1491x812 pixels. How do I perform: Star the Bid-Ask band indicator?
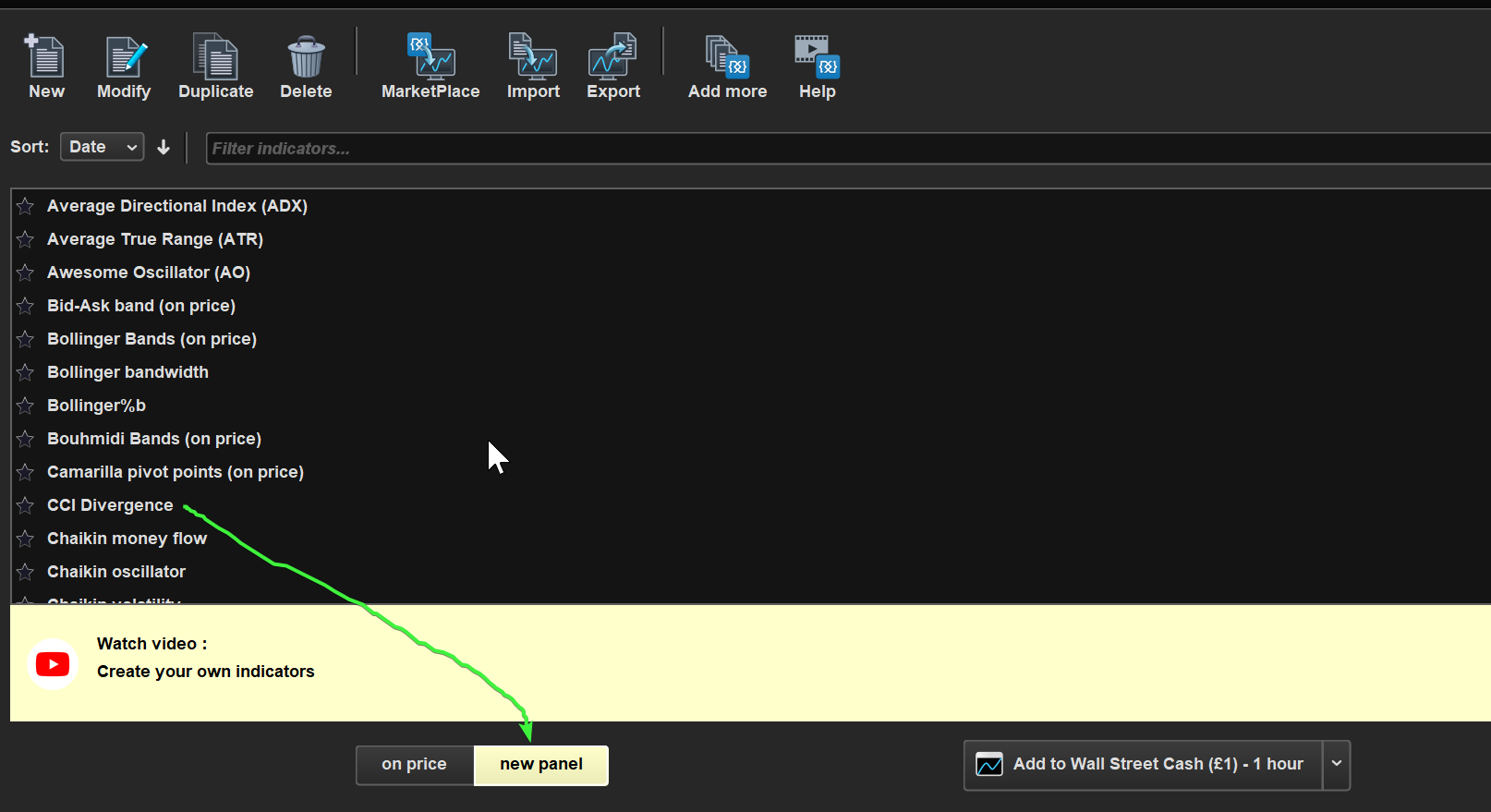[x=25, y=306]
